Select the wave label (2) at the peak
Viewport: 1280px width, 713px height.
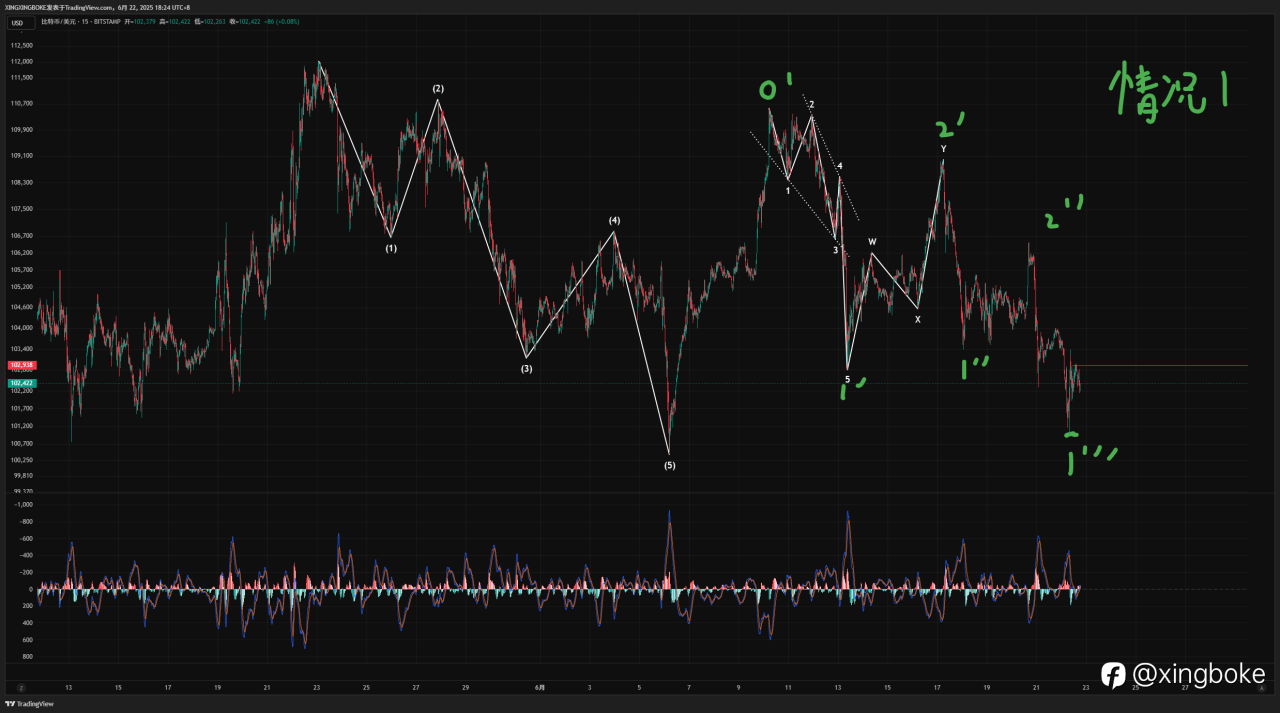438,89
